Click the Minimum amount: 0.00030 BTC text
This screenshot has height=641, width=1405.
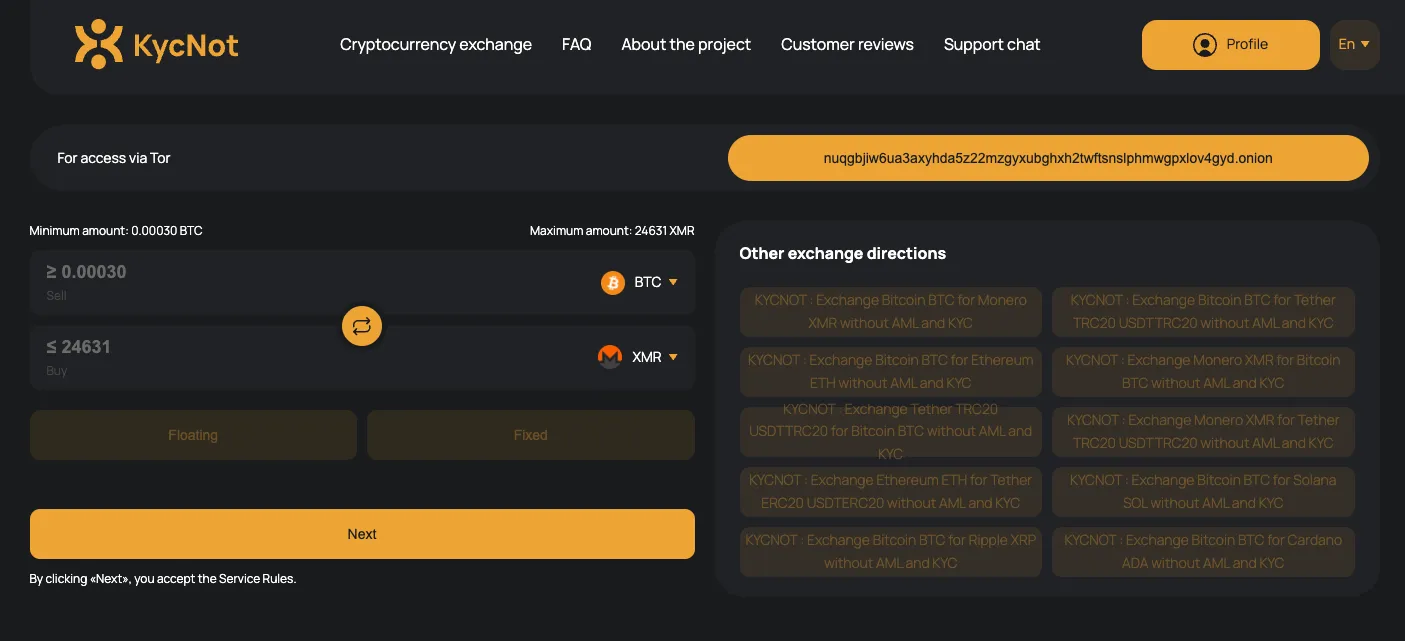(116, 231)
